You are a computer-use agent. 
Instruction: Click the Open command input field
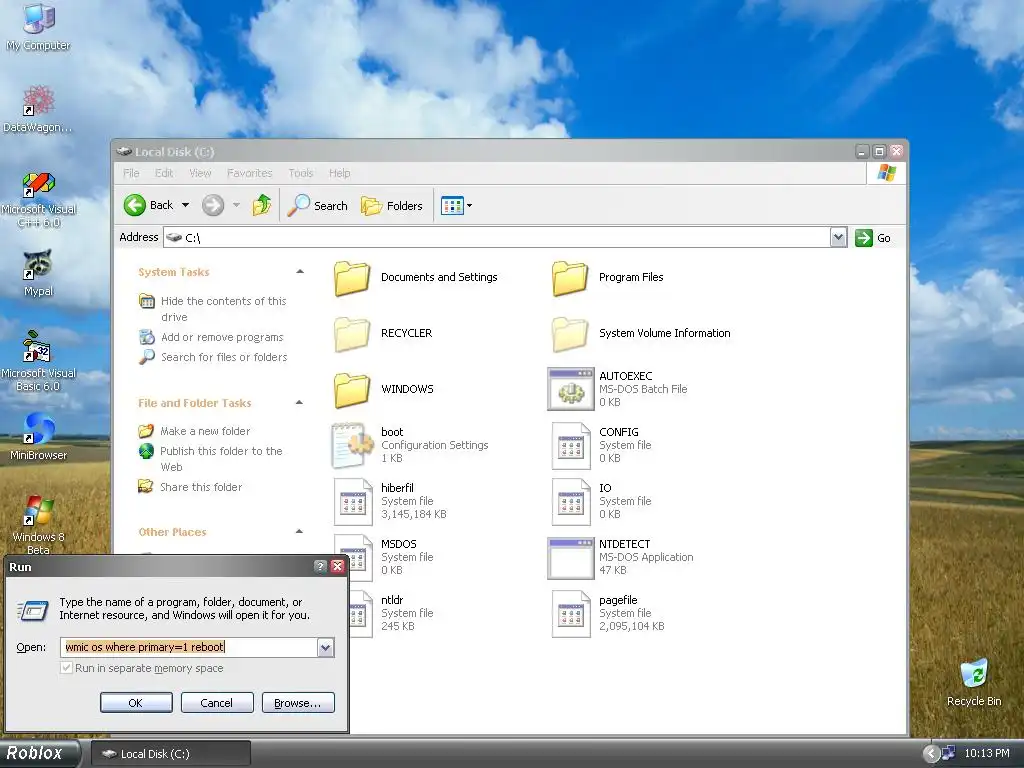tap(189, 647)
